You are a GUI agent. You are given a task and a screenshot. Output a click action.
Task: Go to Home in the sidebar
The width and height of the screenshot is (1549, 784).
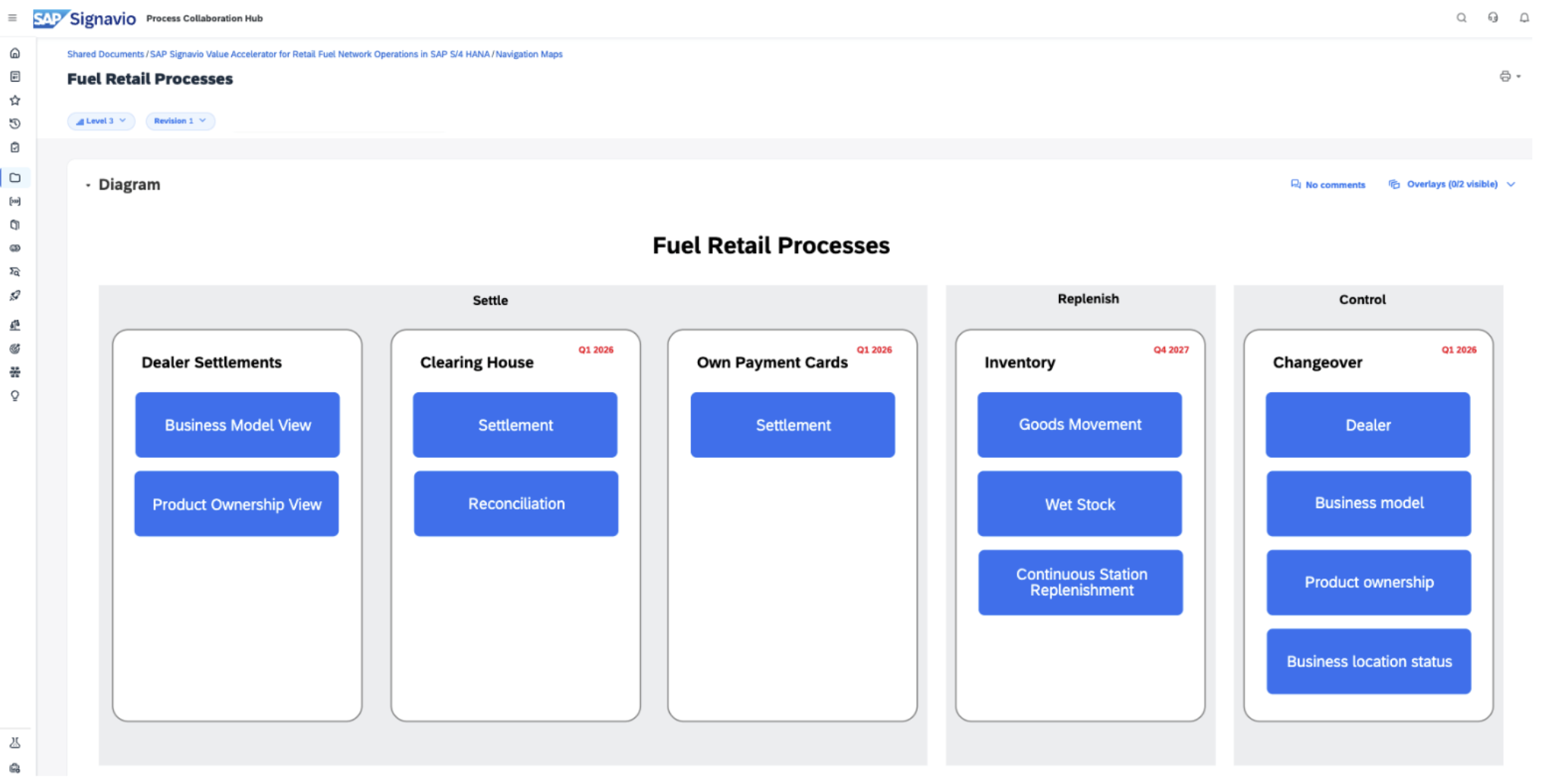[14, 53]
